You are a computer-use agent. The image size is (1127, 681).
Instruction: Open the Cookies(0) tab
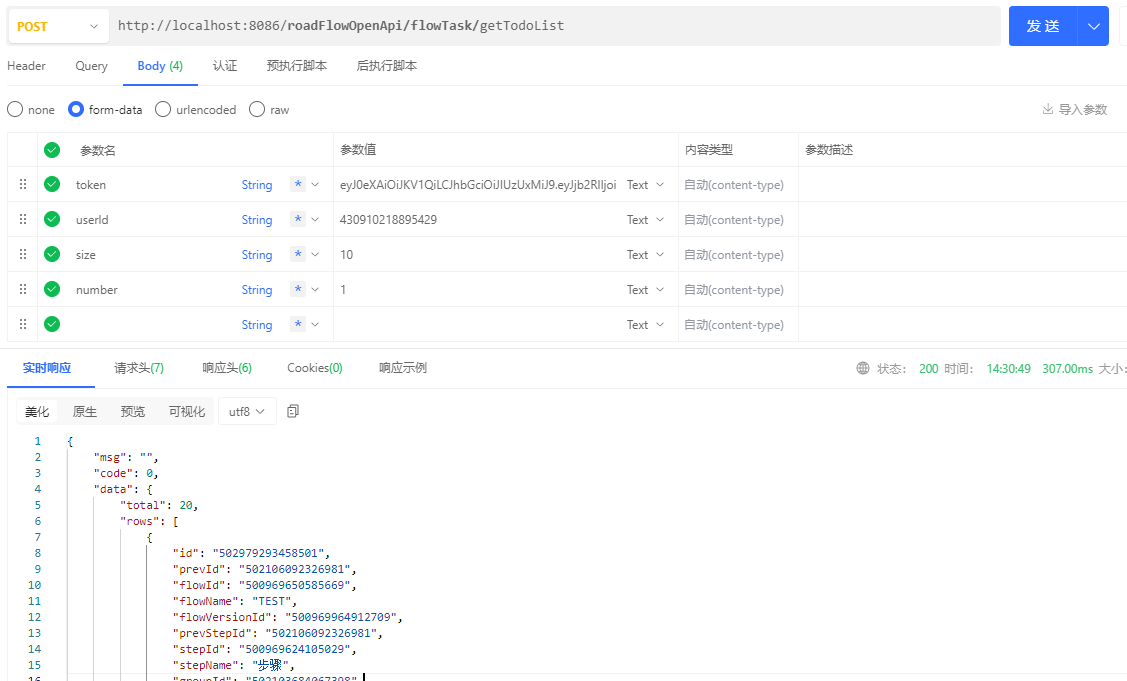(315, 368)
